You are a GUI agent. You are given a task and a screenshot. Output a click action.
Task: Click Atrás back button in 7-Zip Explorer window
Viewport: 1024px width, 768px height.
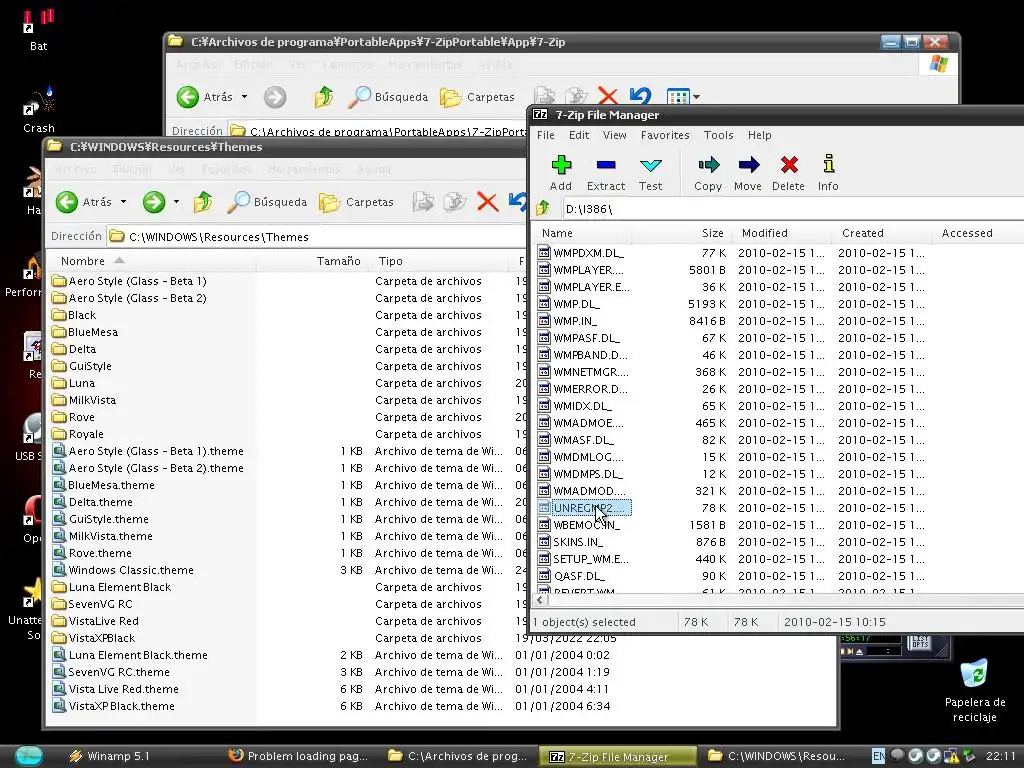tap(205, 97)
